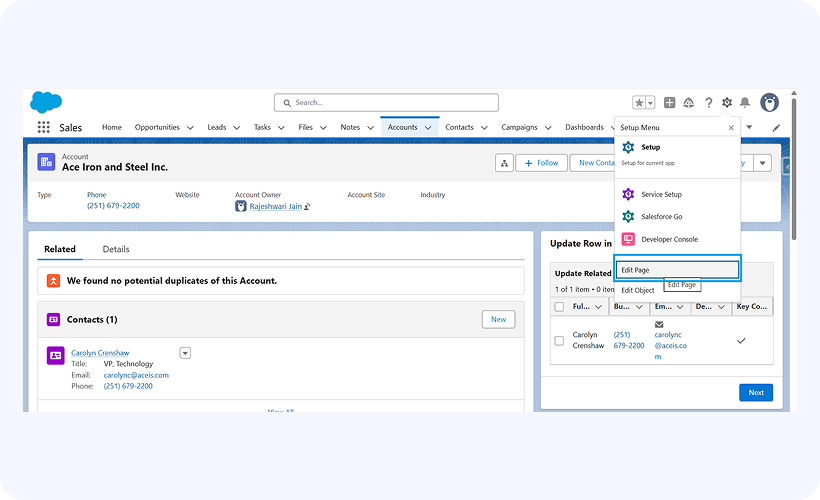Select all rows with header checkbox

[x=559, y=307]
